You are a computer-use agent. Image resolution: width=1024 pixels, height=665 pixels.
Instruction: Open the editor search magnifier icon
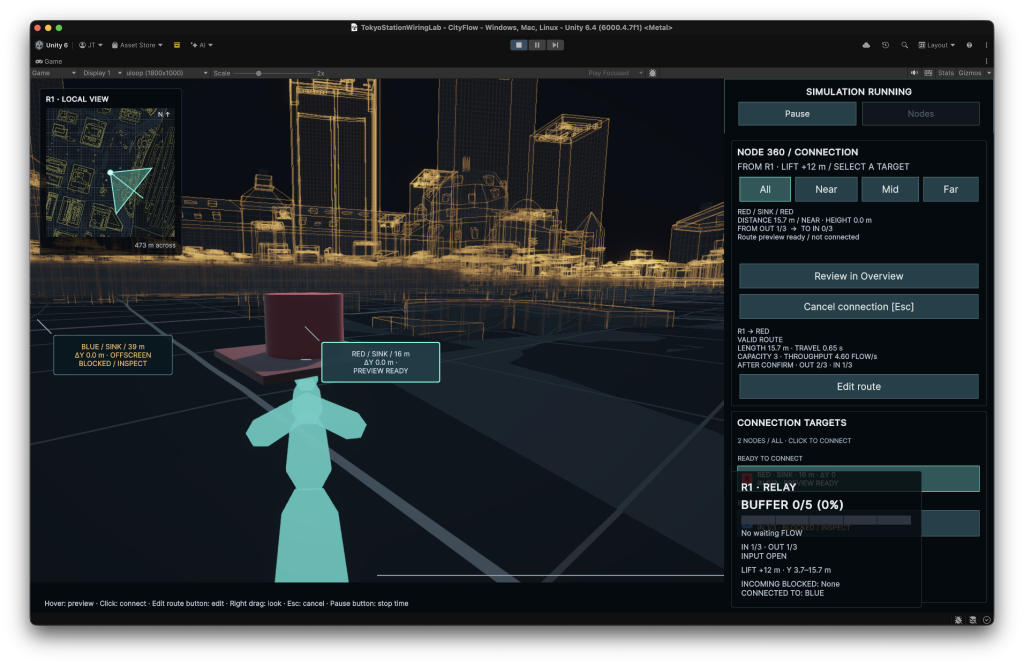point(904,45)
